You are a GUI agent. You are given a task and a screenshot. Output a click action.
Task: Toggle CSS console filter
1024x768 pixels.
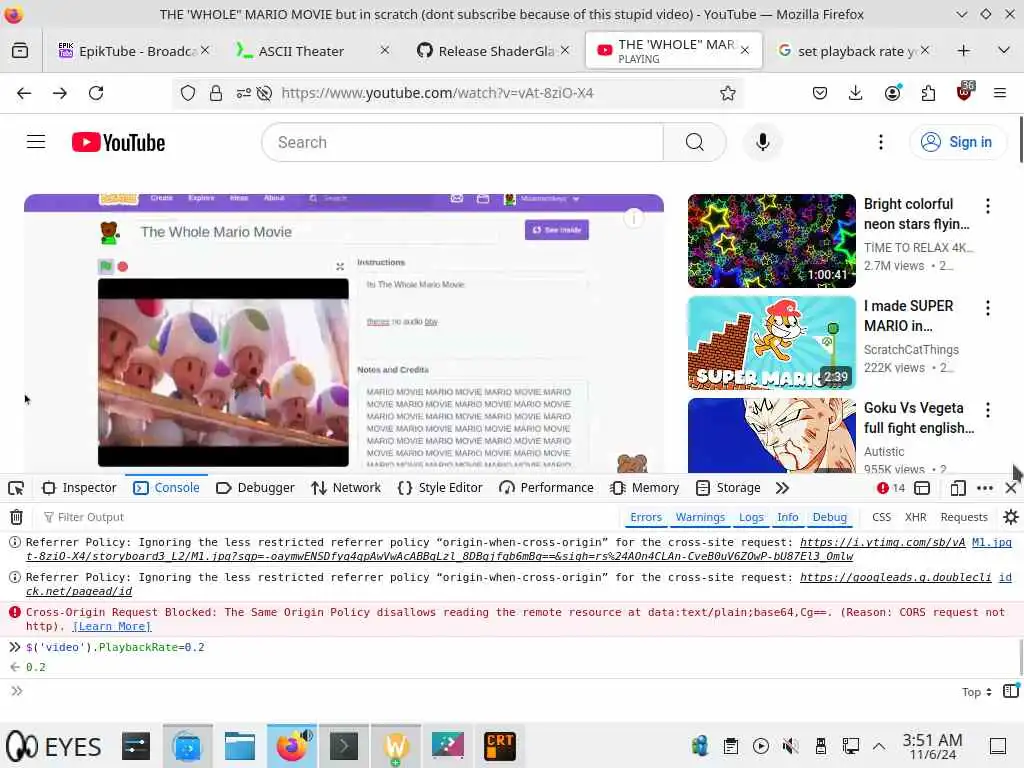pos(882,517)
